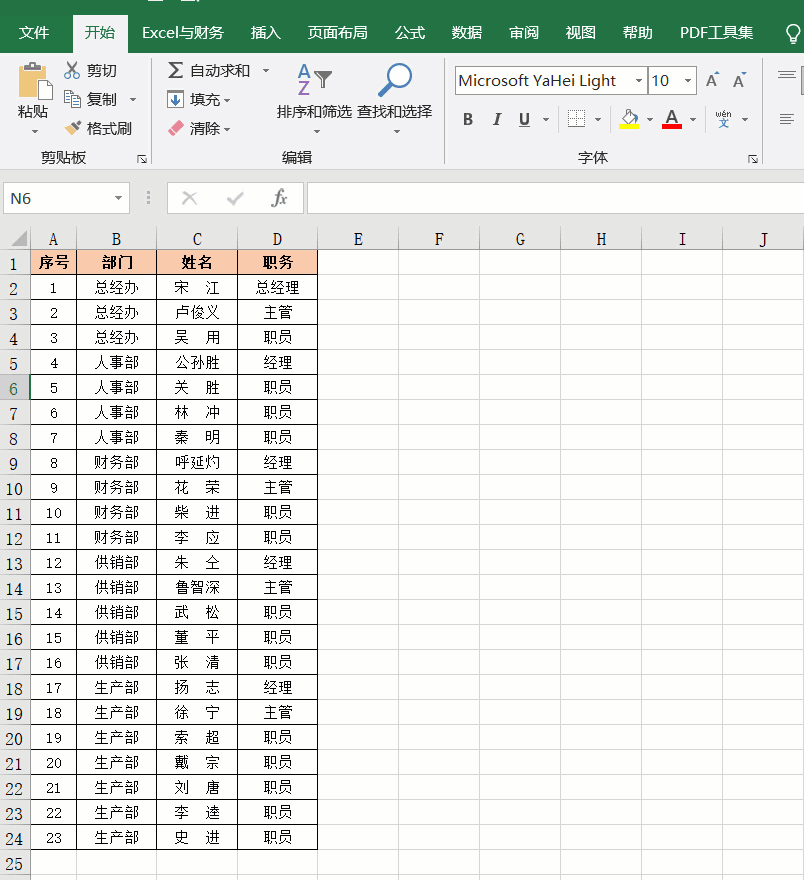Switch to the Formulas (公式) tab
Screen dimensions: 804x880
410,33
